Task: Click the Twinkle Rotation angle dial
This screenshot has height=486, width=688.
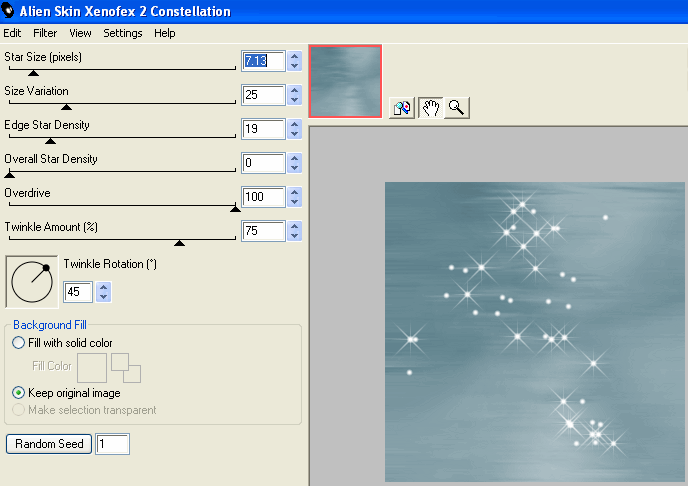Action: [32, 281]
